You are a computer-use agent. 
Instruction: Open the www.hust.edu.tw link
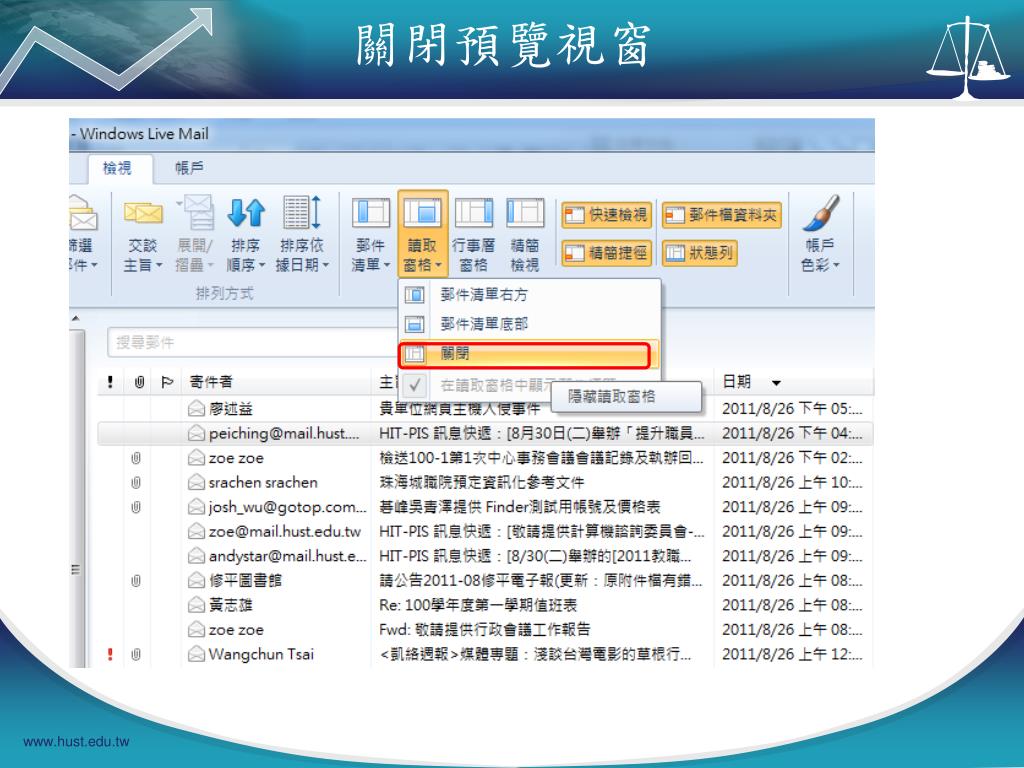point(76,741)
